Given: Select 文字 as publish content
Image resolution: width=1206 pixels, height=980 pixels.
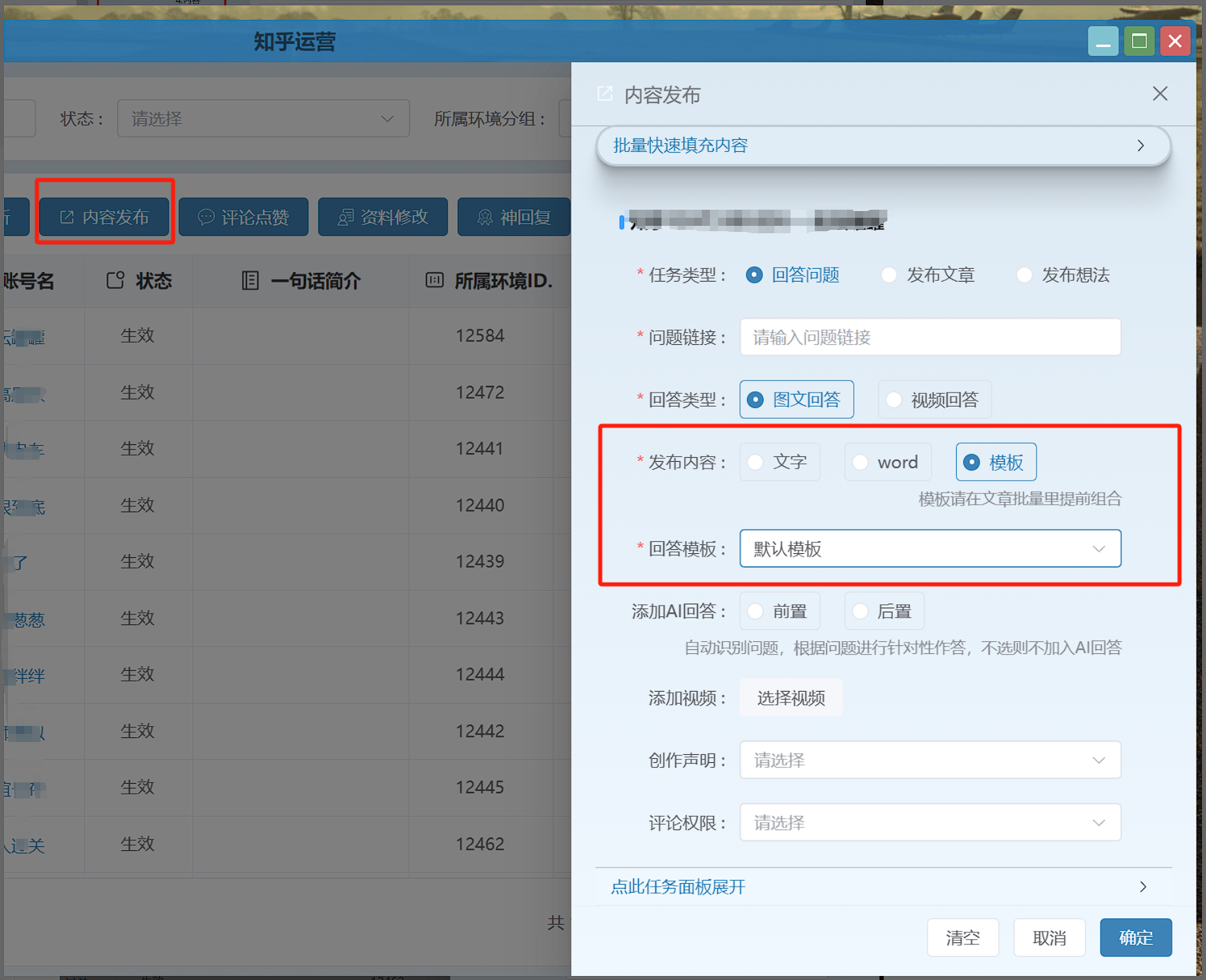Looking at the screenshot, I should pyautogui.click(x=780, y=462).
